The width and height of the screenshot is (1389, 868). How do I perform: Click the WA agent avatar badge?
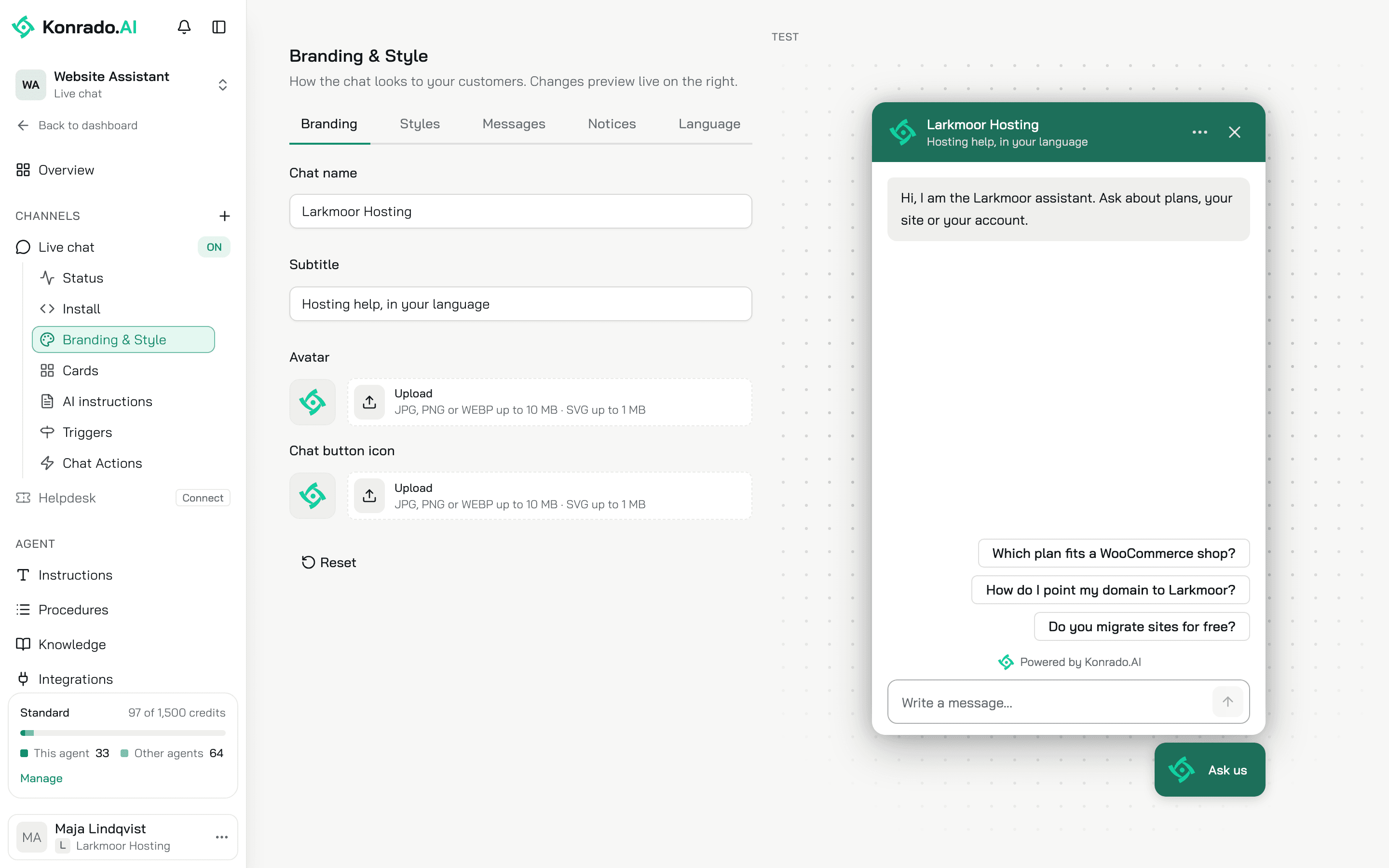point(31,85)
